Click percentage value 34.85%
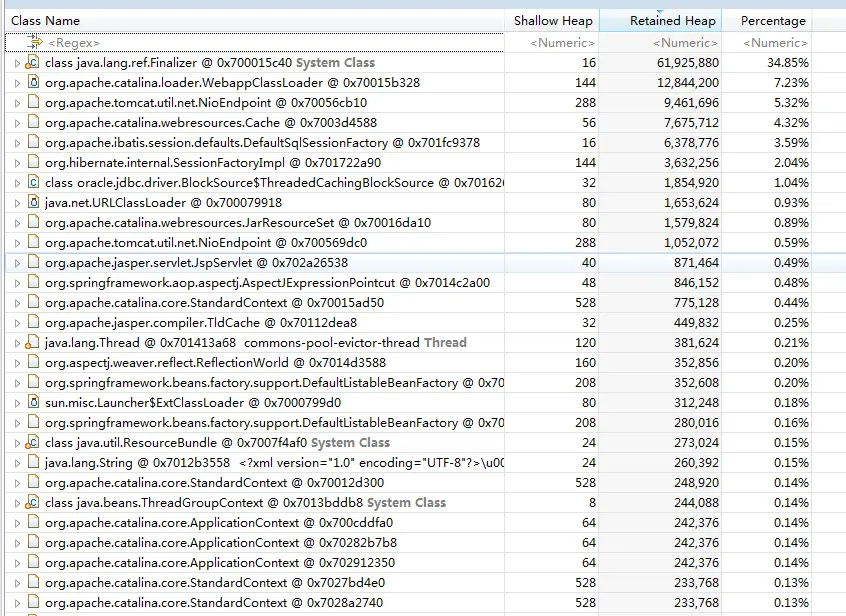This screenshot has height=616, width=846. point(788,63)
